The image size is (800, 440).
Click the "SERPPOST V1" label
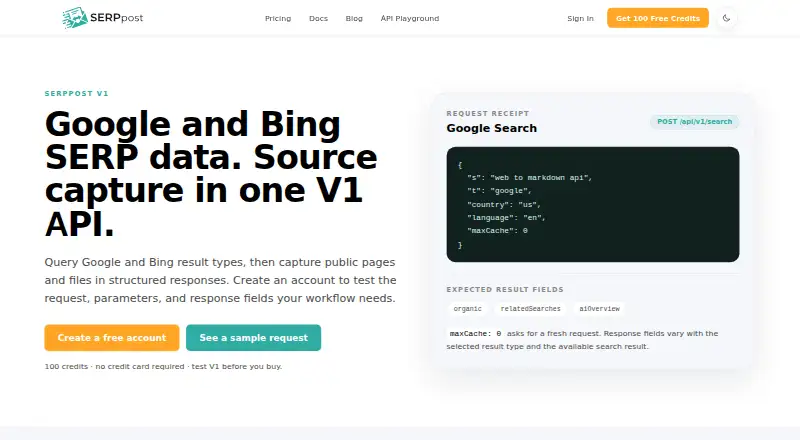(x=77, y=93)
